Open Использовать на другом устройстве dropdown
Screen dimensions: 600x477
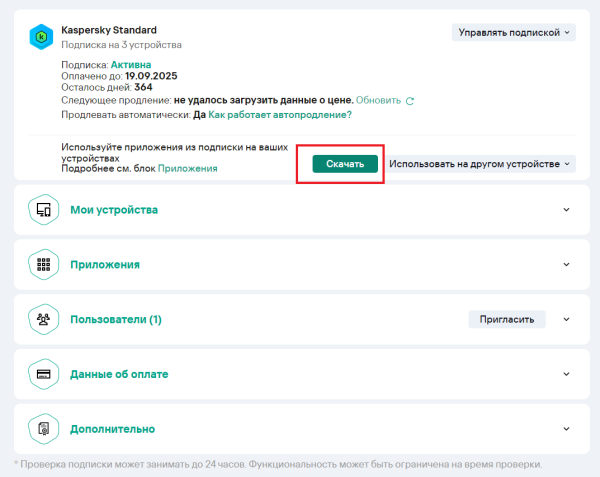point(480,164)
